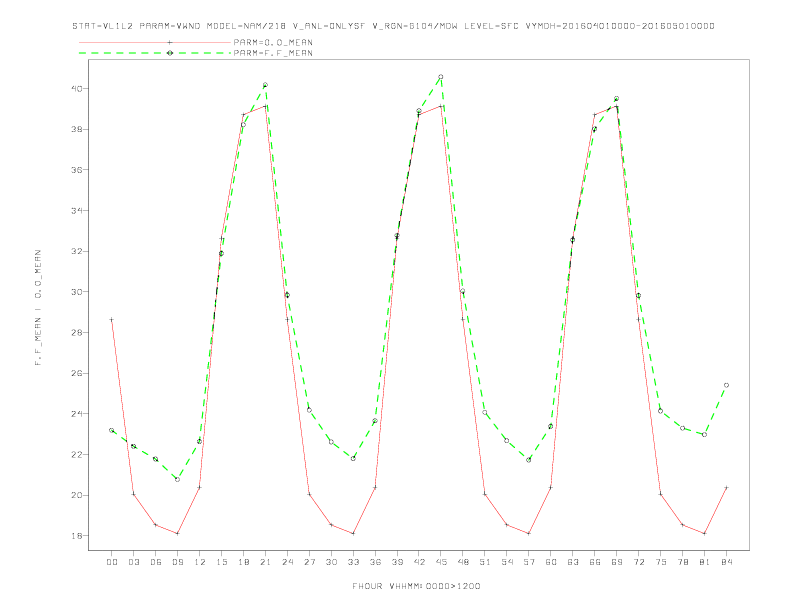
Task: Click the y-axis tick label 32
Action: click(77, 251)
